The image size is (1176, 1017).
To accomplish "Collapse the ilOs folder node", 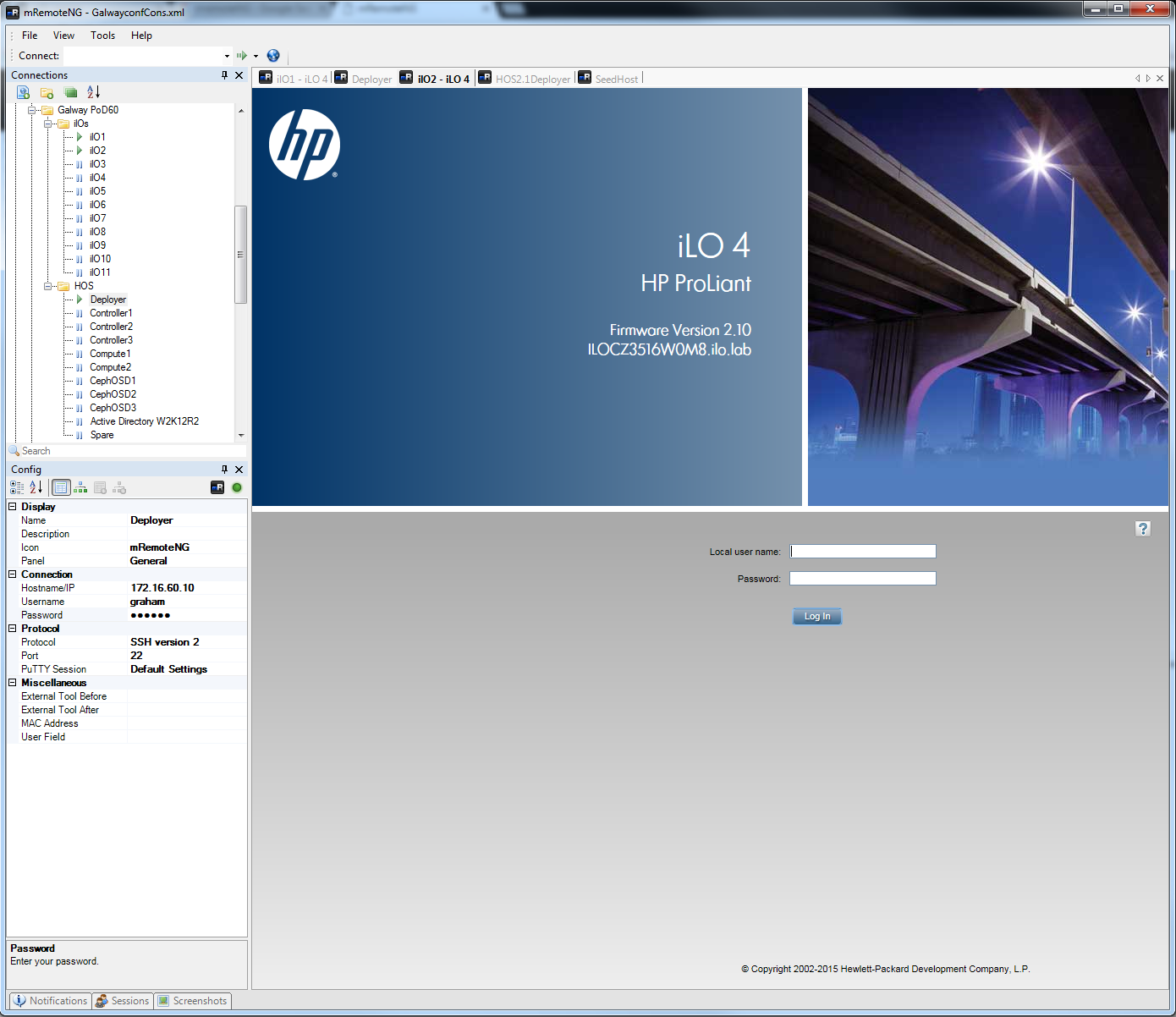I will point(48,124).
